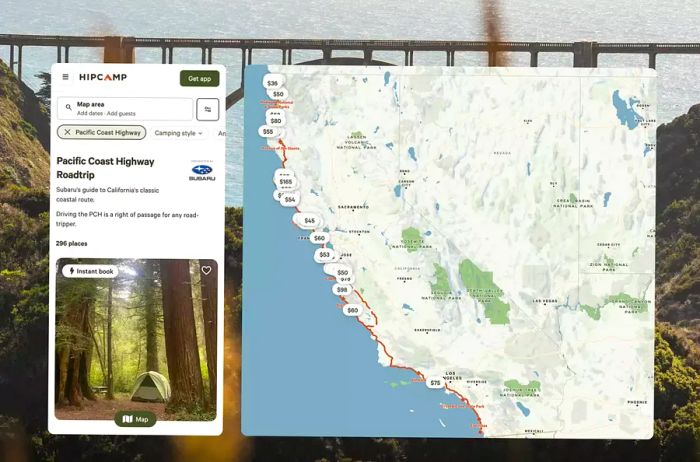Click the Hipcamp logo
Image resolution: width=700 pixels, height=462 pixels.
coord(103,77)
